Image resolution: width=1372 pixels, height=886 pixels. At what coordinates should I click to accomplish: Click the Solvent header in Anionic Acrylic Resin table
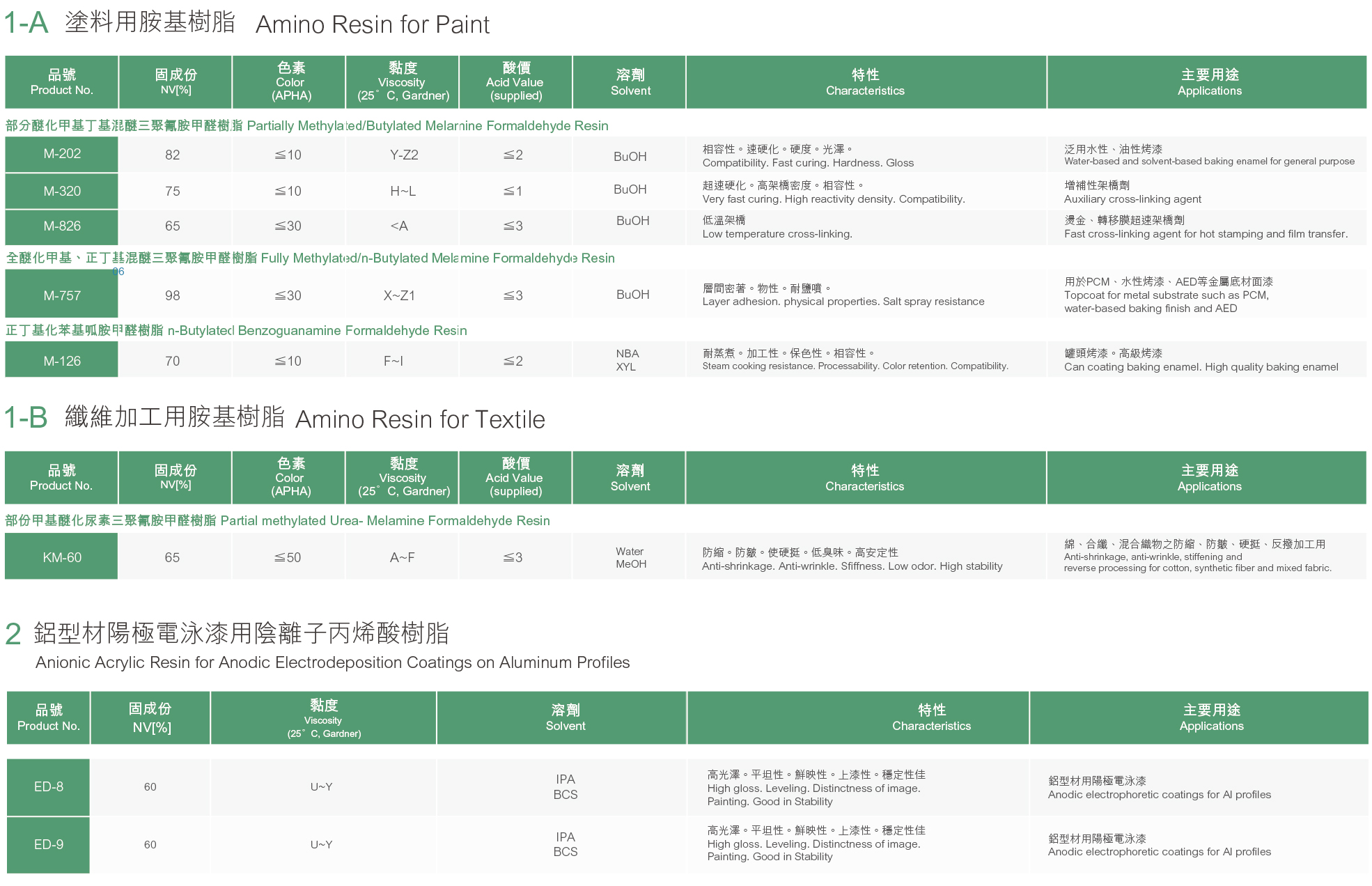(565, 717)
